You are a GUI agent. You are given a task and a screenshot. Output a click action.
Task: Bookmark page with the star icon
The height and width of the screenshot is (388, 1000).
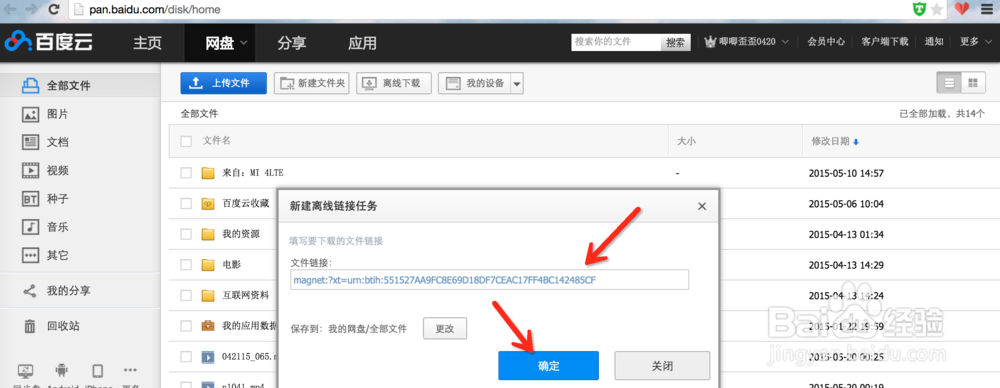[937, 10]
